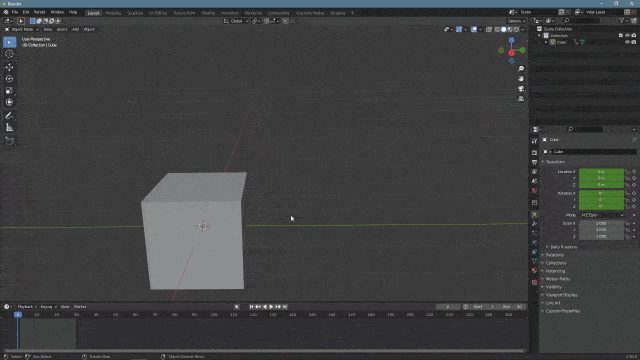Select the Annotate tool
The image size is (640, 360).
(x=9, y=116)
